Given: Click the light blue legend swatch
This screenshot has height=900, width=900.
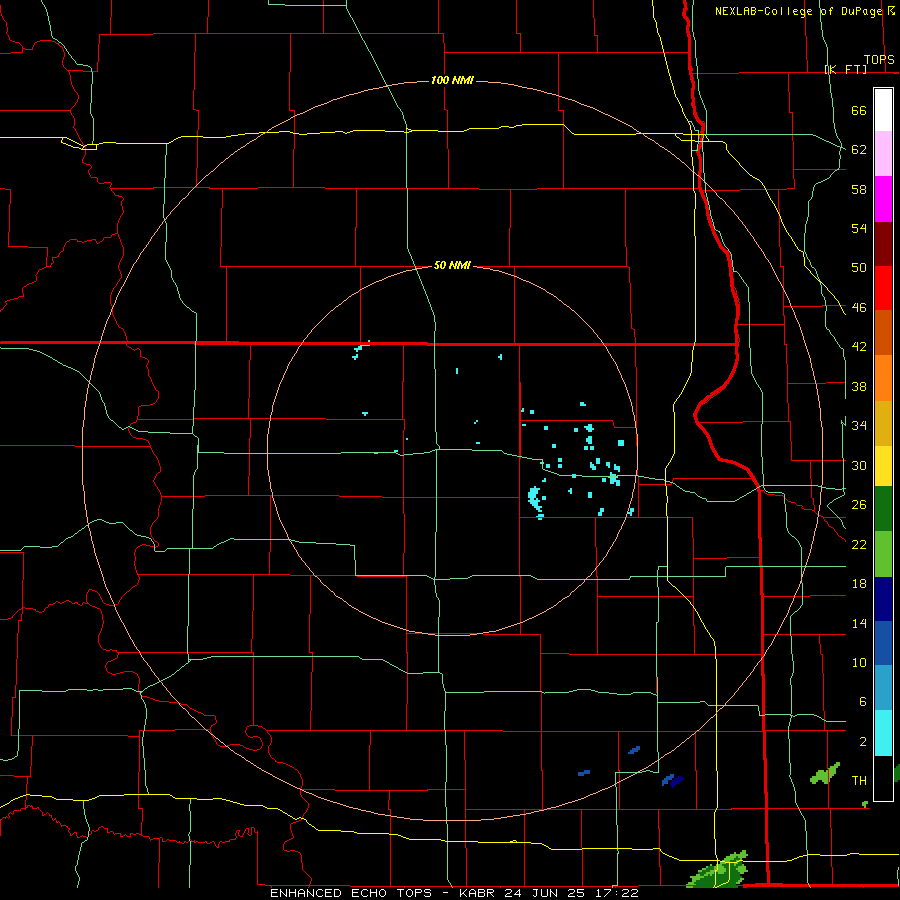Looking at the screenshot, I should (x=883, y=688).
